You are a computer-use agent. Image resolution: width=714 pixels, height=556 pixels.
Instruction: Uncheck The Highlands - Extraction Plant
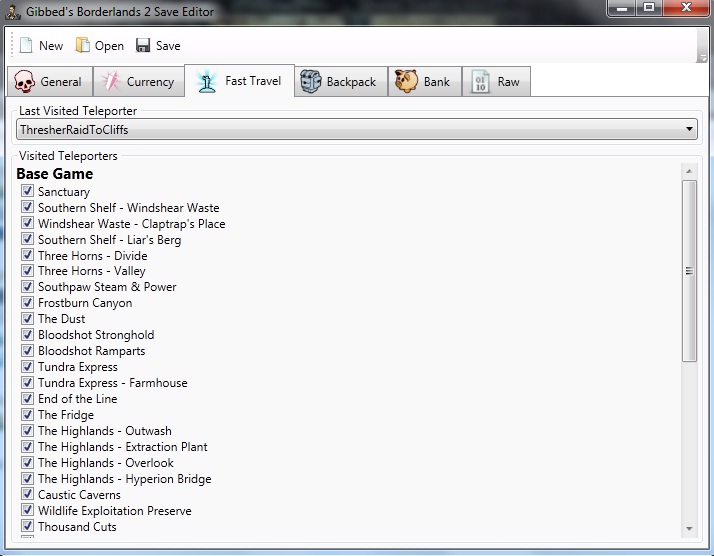click(27, 446)
